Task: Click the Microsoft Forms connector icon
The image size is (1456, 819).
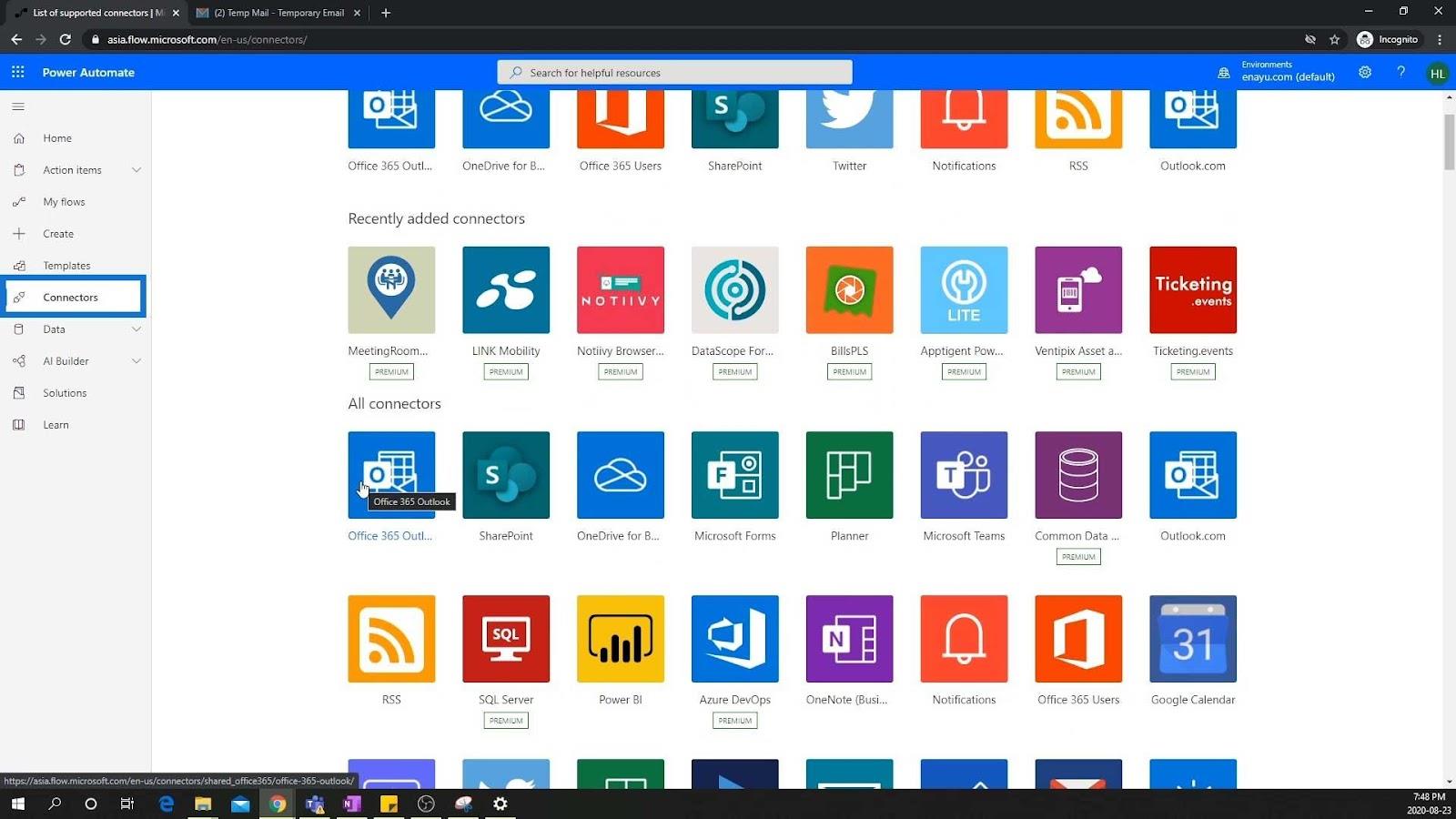Action: coord(734,475)
